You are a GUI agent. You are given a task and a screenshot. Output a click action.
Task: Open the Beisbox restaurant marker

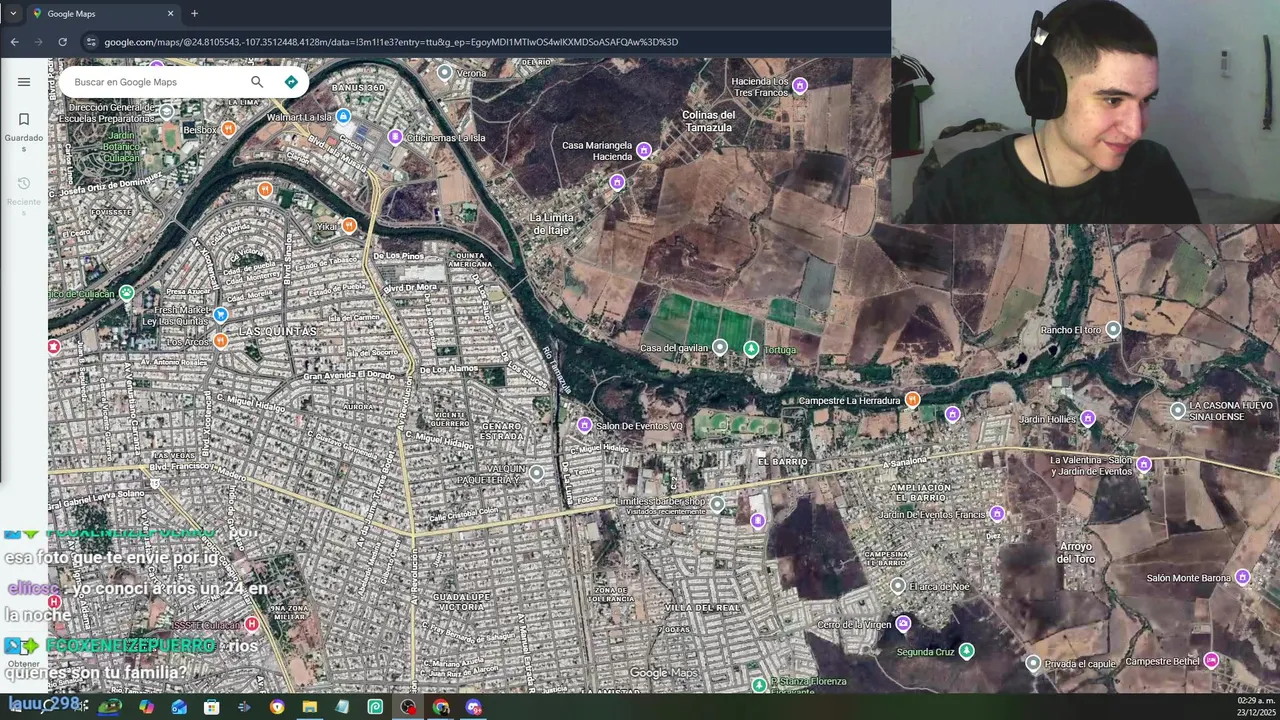pyautogui.click(x=229, y=129)
